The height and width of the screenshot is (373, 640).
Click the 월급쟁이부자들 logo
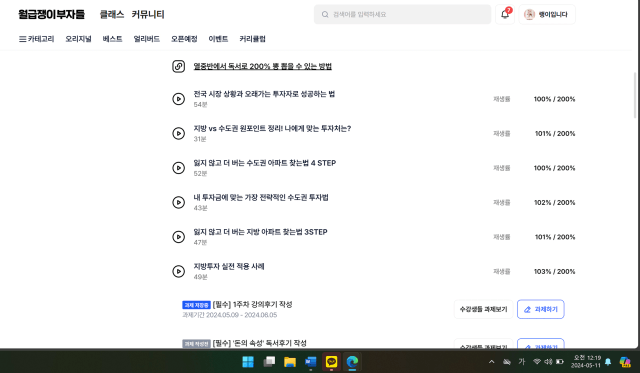[51, 14]
